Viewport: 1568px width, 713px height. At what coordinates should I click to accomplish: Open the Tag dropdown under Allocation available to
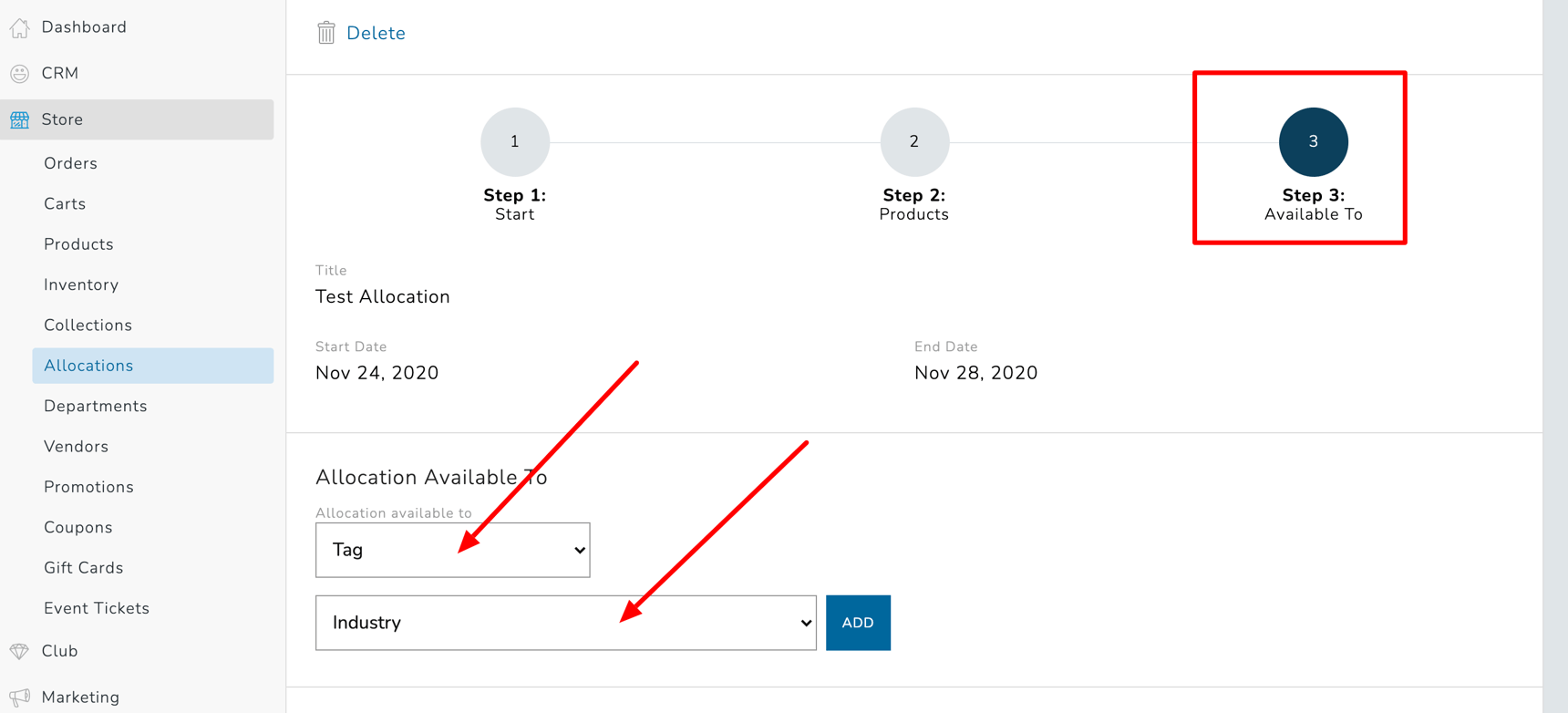pyautogui.click(x=452, y=550)
